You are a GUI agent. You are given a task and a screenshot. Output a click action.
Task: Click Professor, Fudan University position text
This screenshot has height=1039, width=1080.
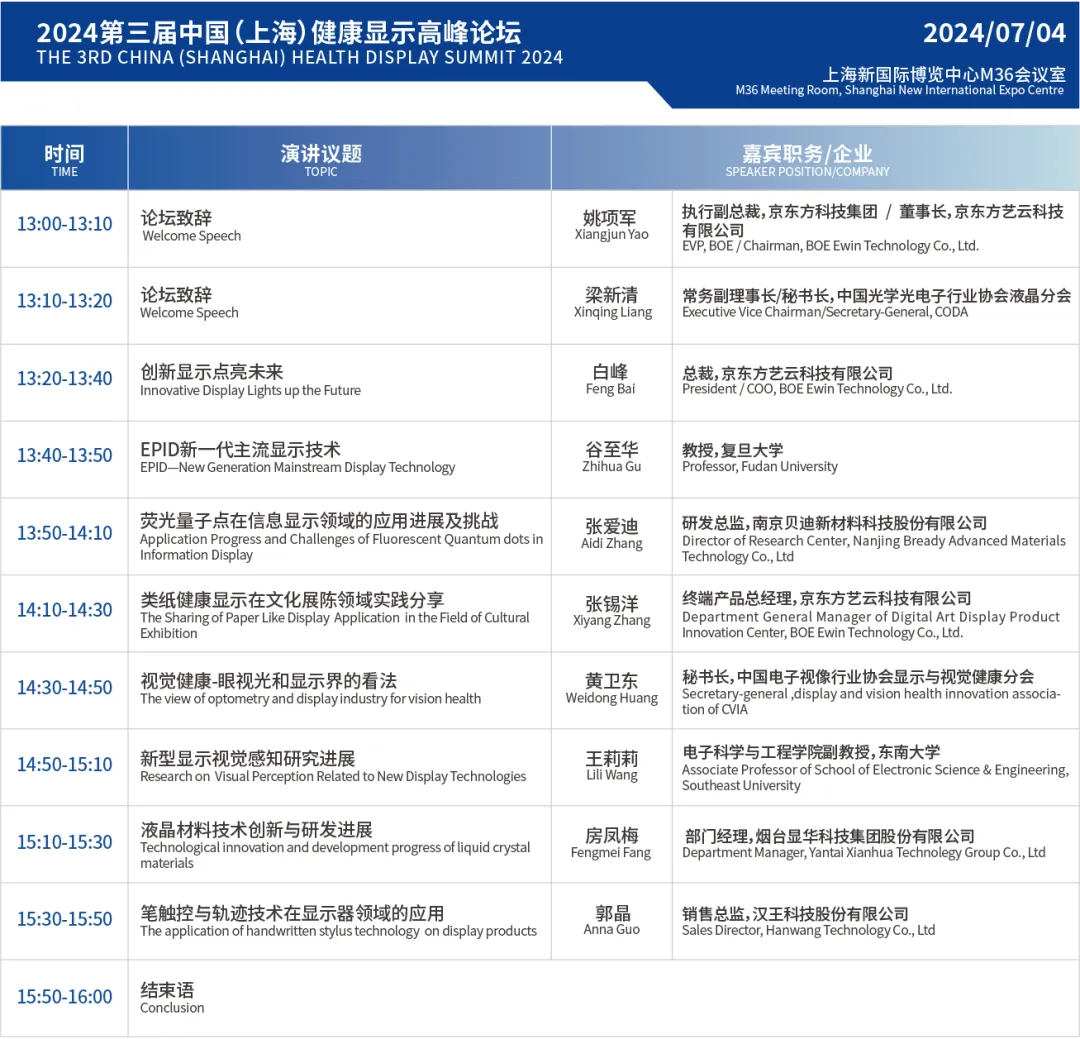coord(760,457)
